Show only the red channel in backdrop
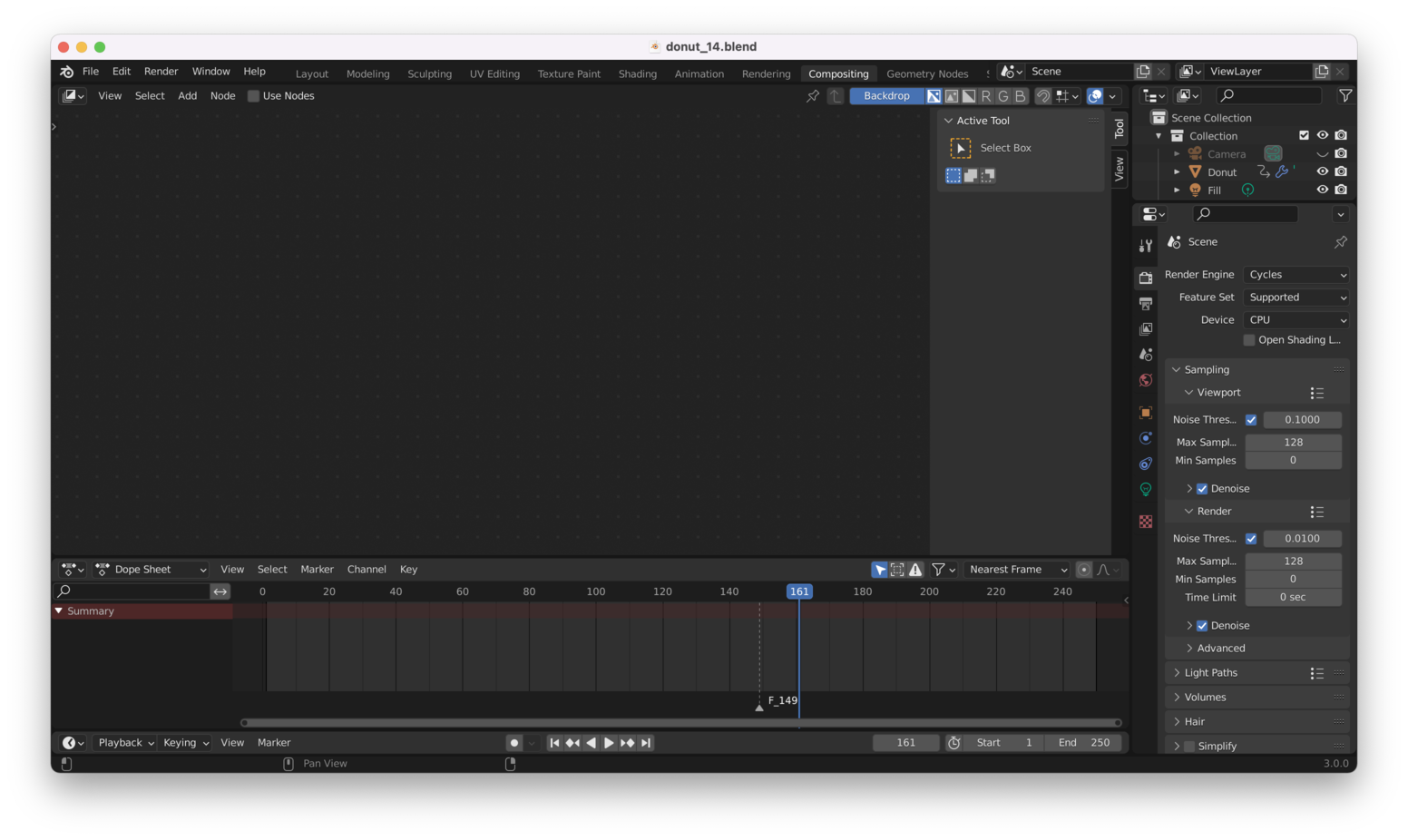 coord(986,95)
